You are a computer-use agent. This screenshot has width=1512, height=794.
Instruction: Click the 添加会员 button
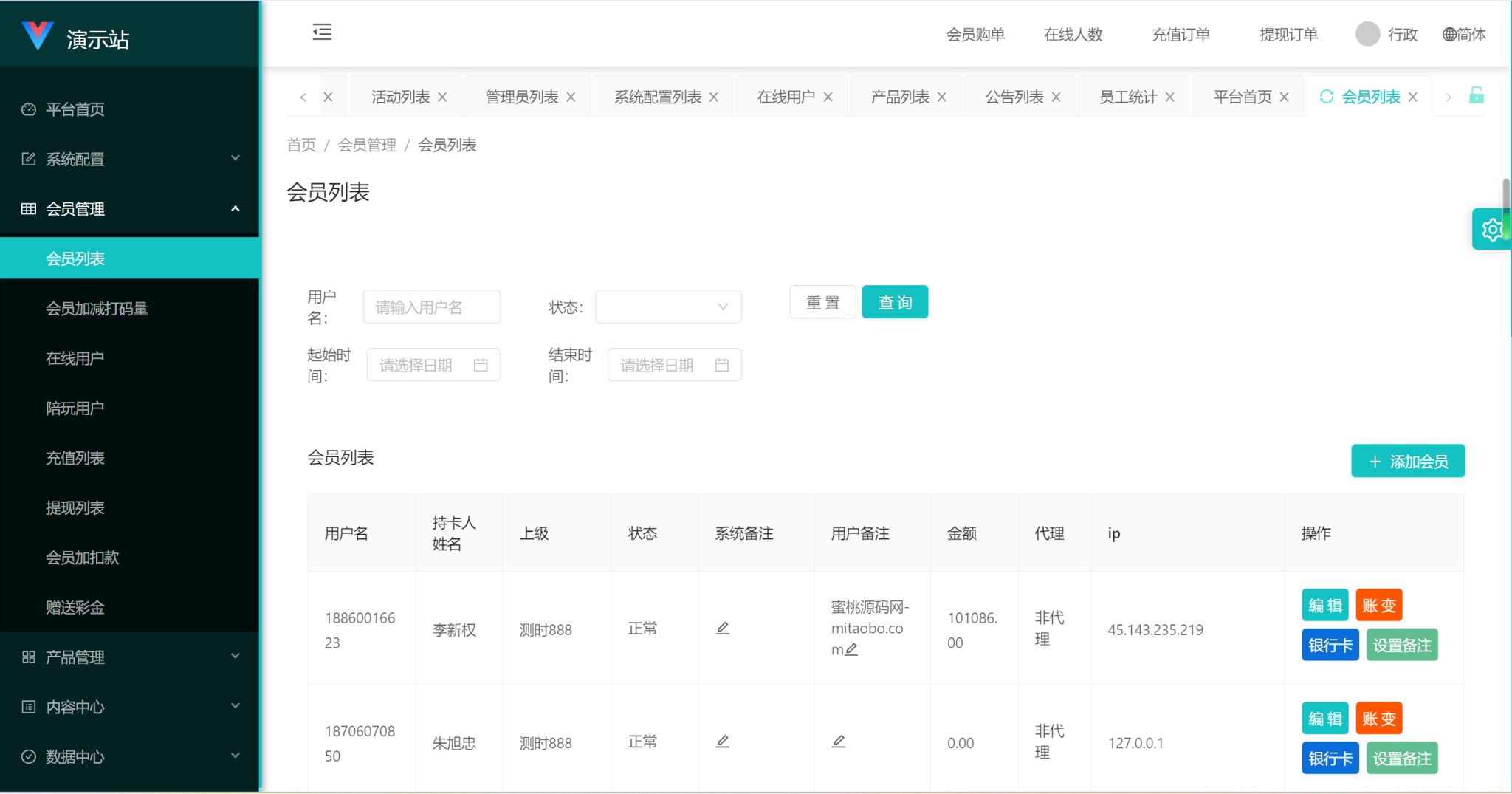pos(1408,462)
